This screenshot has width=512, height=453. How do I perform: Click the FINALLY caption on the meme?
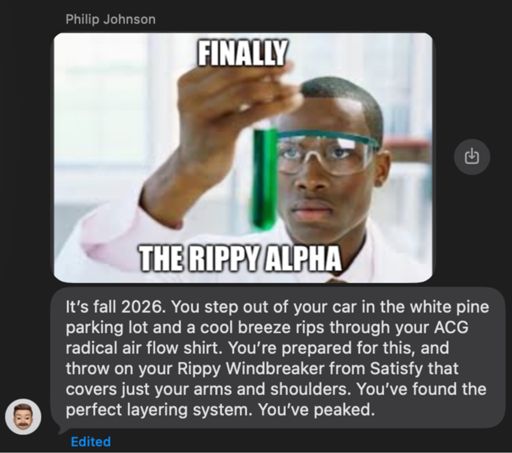tap(243, 53)
